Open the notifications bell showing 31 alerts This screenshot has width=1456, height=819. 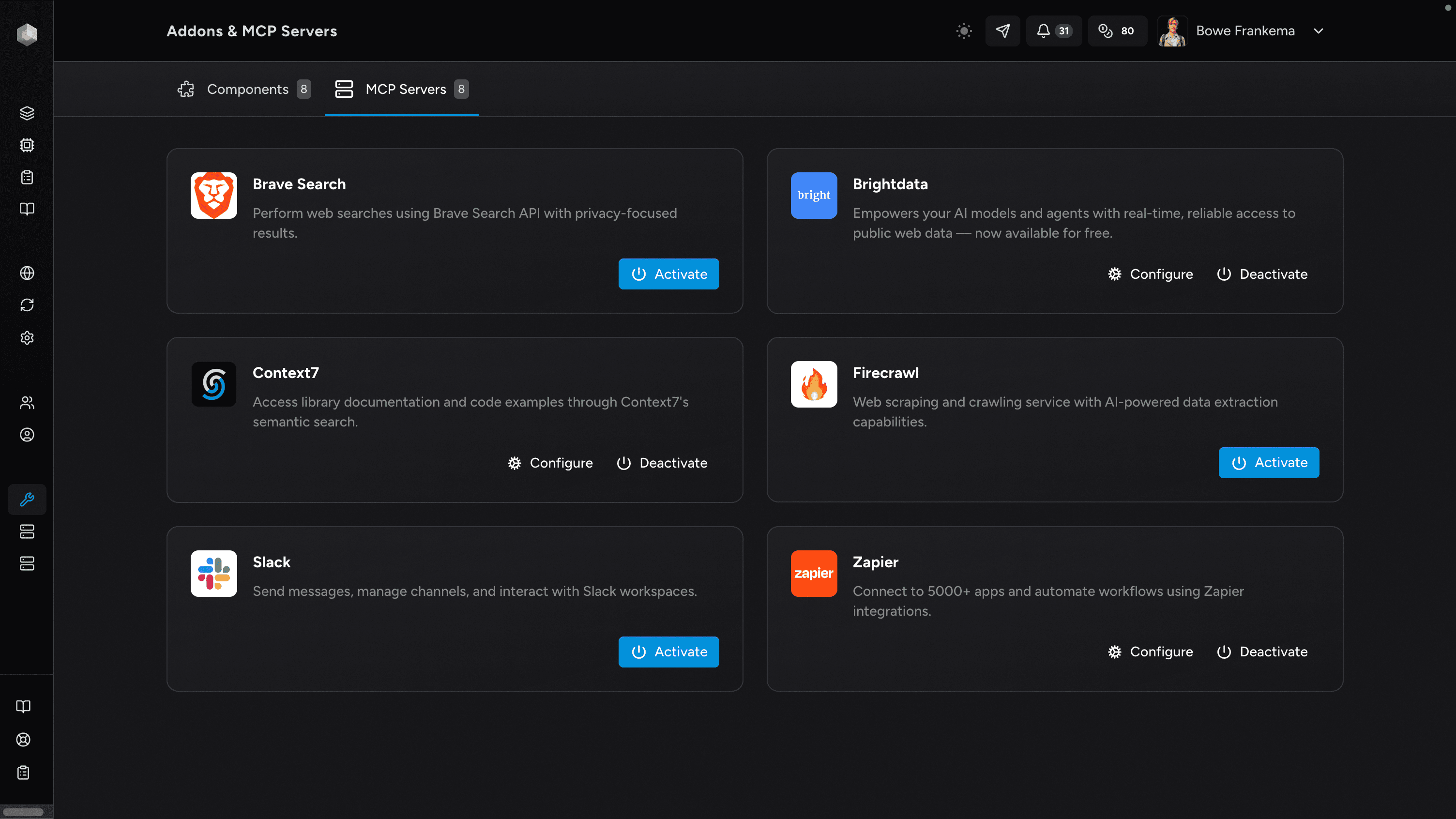pyautogui.click(x=1052, y=31)
